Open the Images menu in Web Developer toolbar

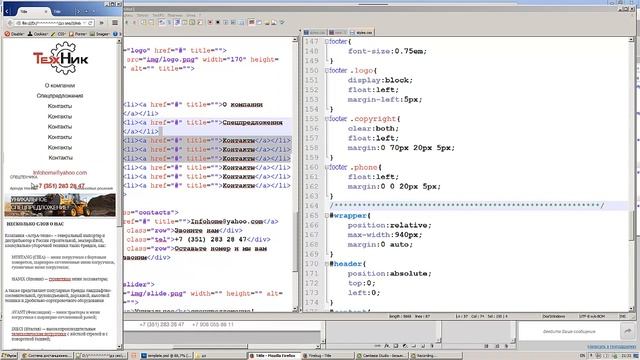99,34
